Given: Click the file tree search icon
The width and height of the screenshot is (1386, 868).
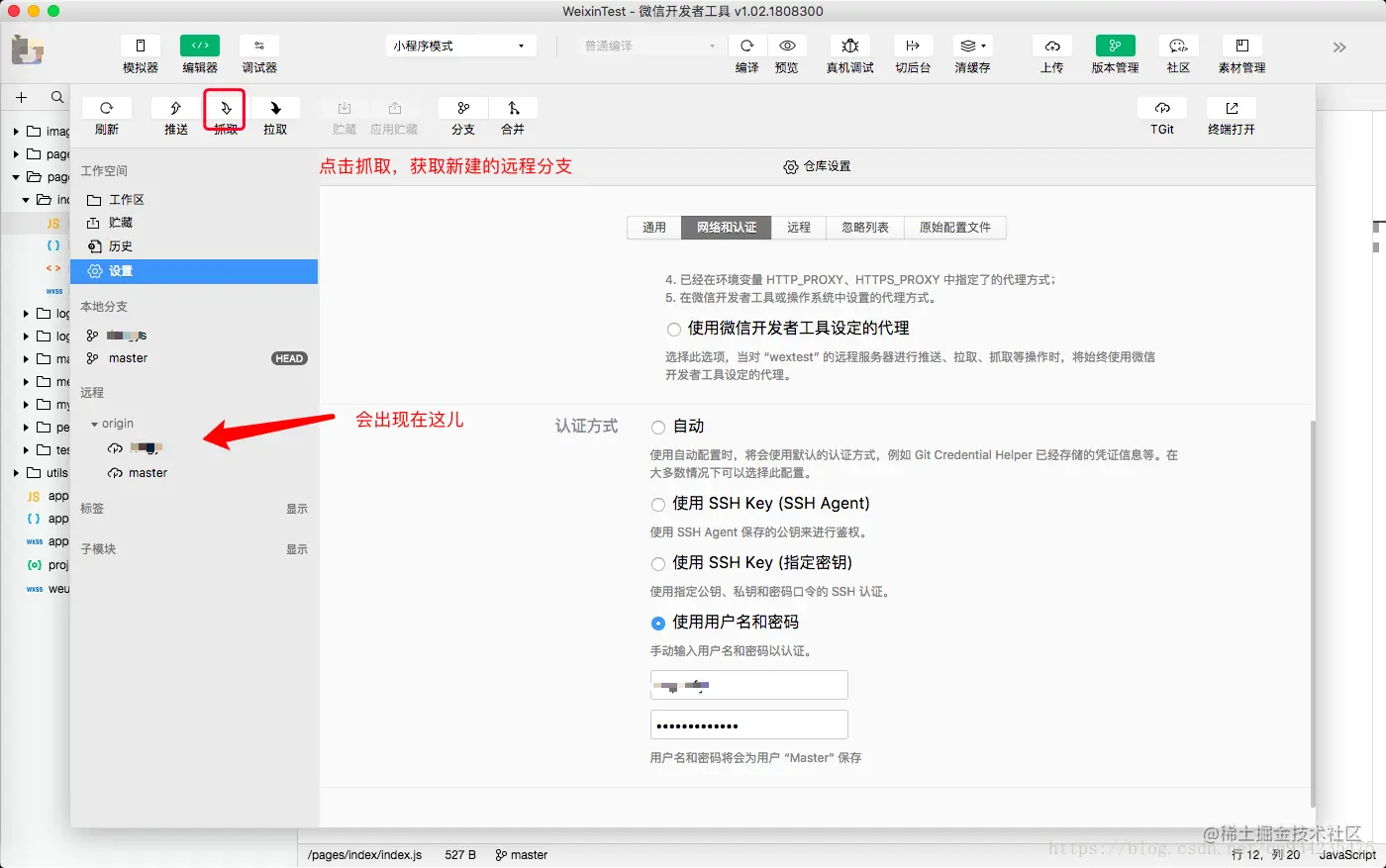Looking at the screenshot, I should 57,97.
